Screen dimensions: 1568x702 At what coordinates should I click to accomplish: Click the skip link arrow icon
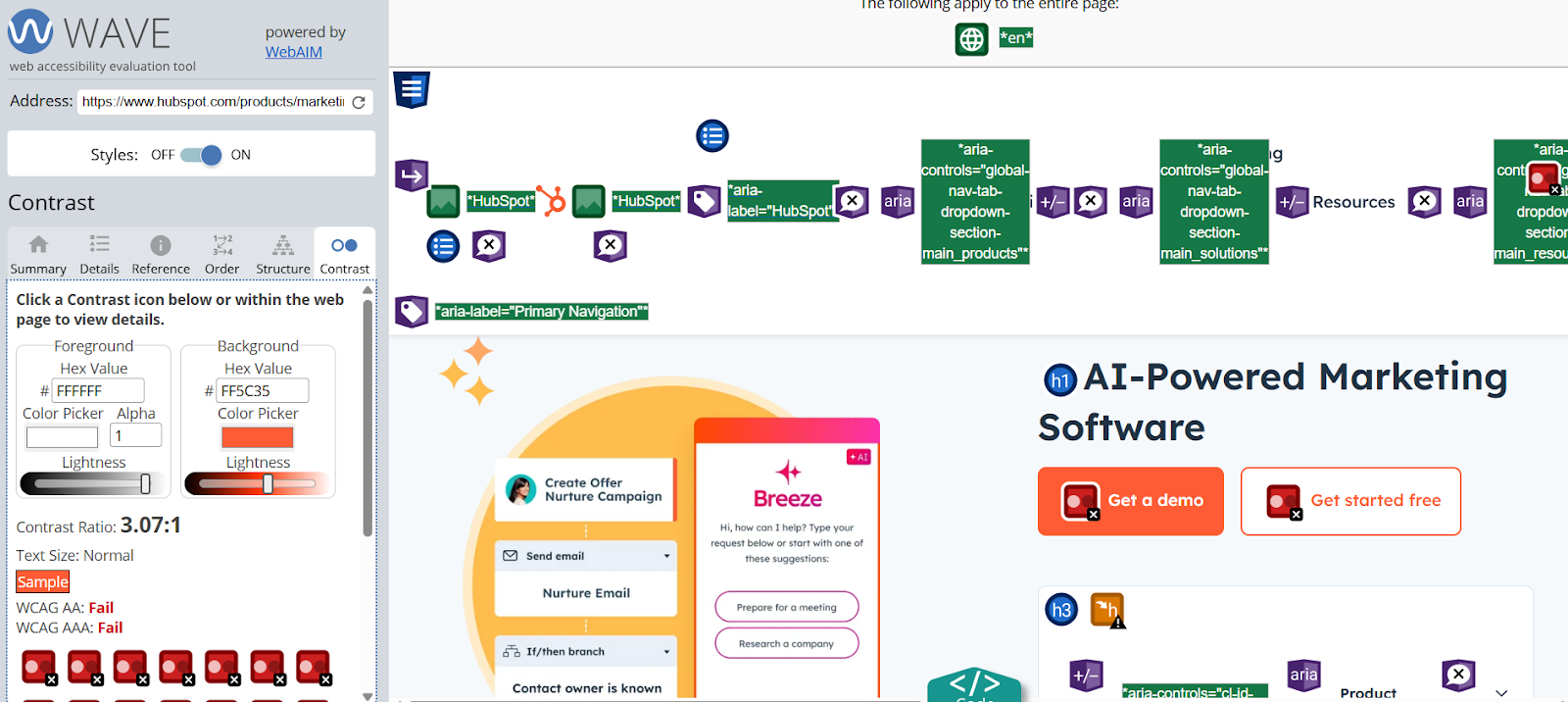click(x=412, y=176)
